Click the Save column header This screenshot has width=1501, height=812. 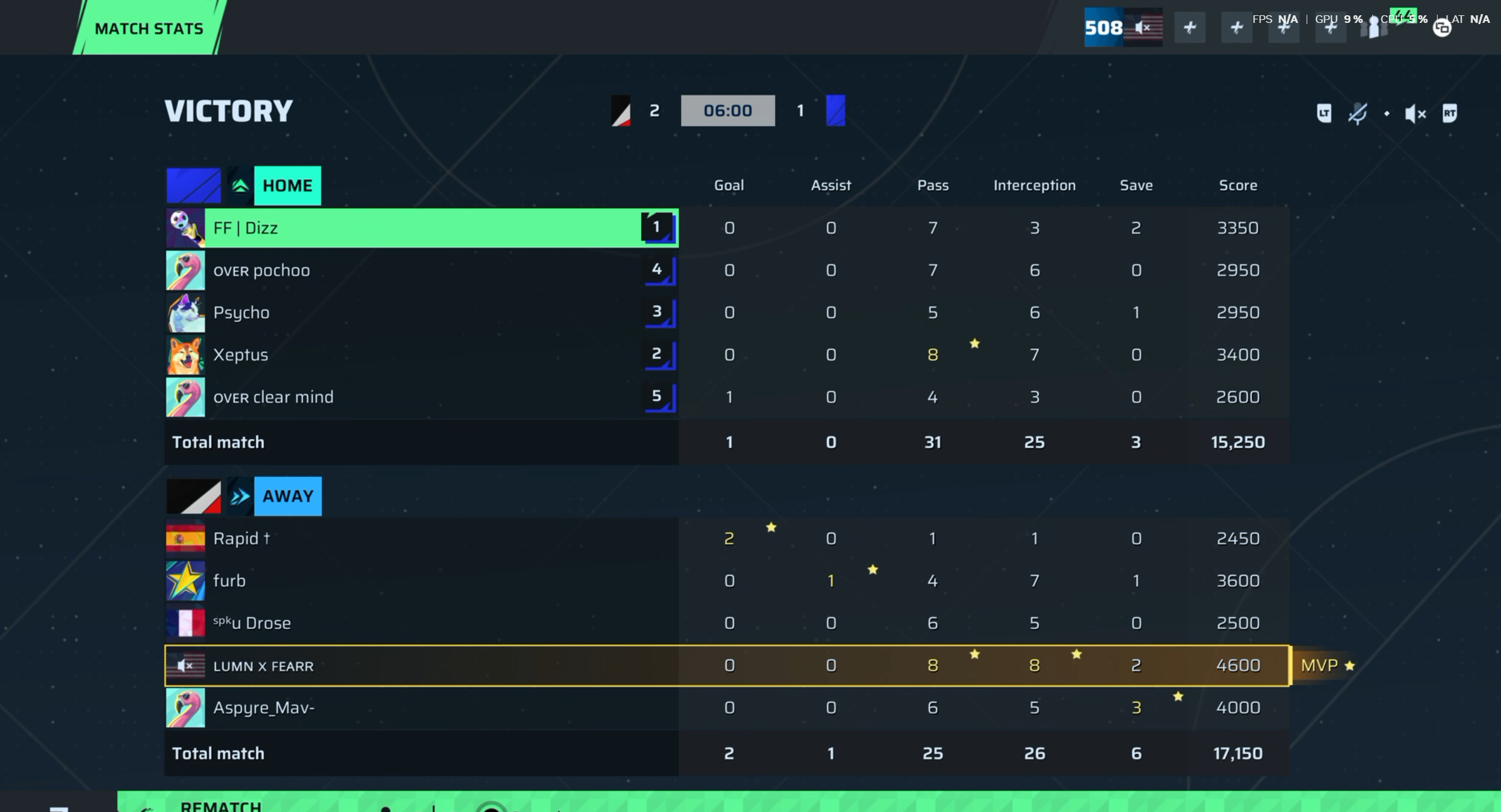[x=1136, y=186]
